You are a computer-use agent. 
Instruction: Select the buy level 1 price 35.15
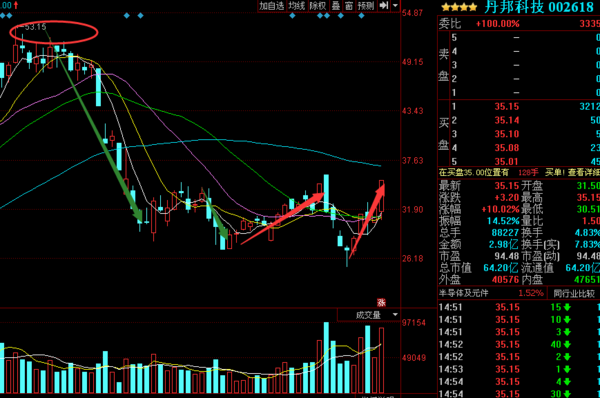(x=507, y=106)
